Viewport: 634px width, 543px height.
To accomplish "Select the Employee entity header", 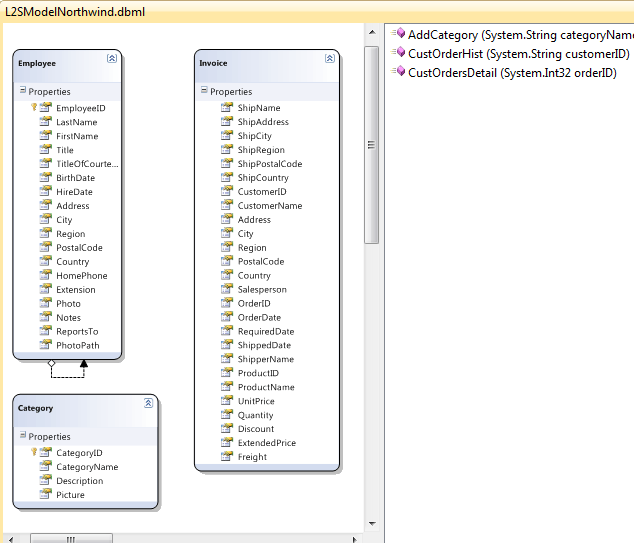I will click(x=67, y=65).
